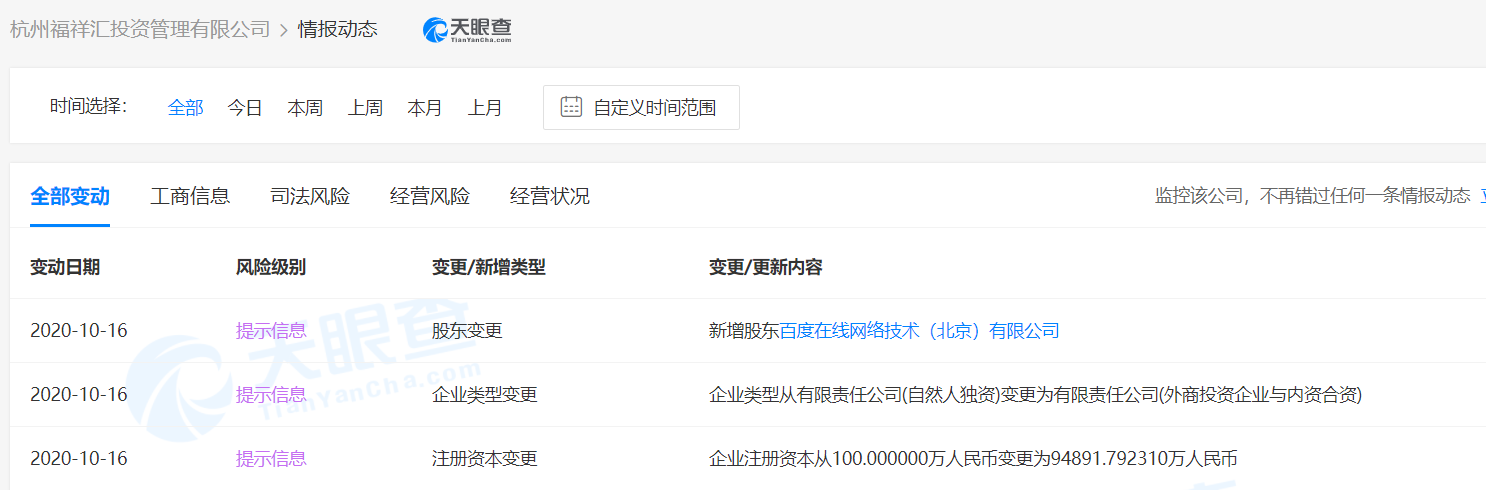Image resolution: width=1486 pixels, height=490 pixels.
Task: View the 经营风险 tab
Action: [x=430, y=196]
